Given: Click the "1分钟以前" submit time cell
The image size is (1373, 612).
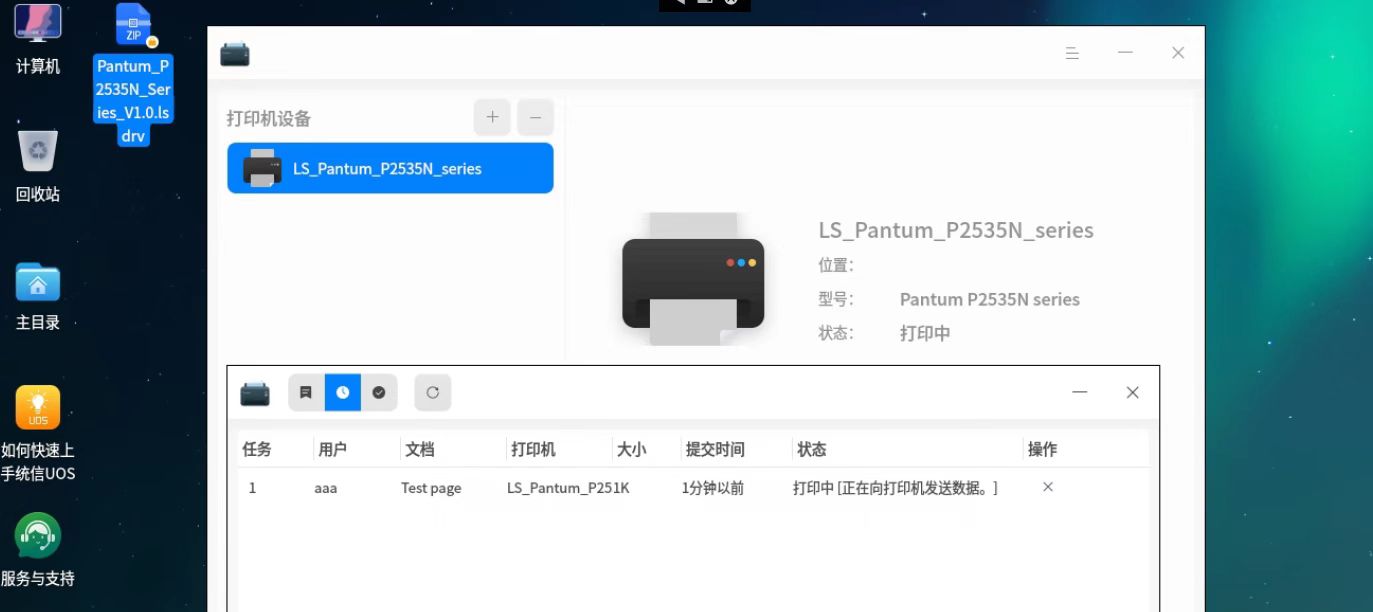Looking at the screenshot, I should pyautogui.click(x=713, y=488).
